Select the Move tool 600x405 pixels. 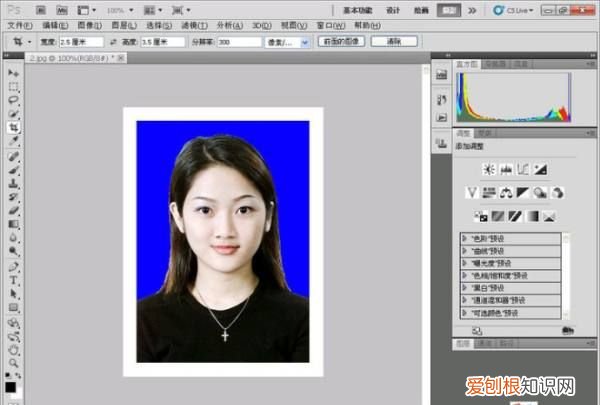13,73
